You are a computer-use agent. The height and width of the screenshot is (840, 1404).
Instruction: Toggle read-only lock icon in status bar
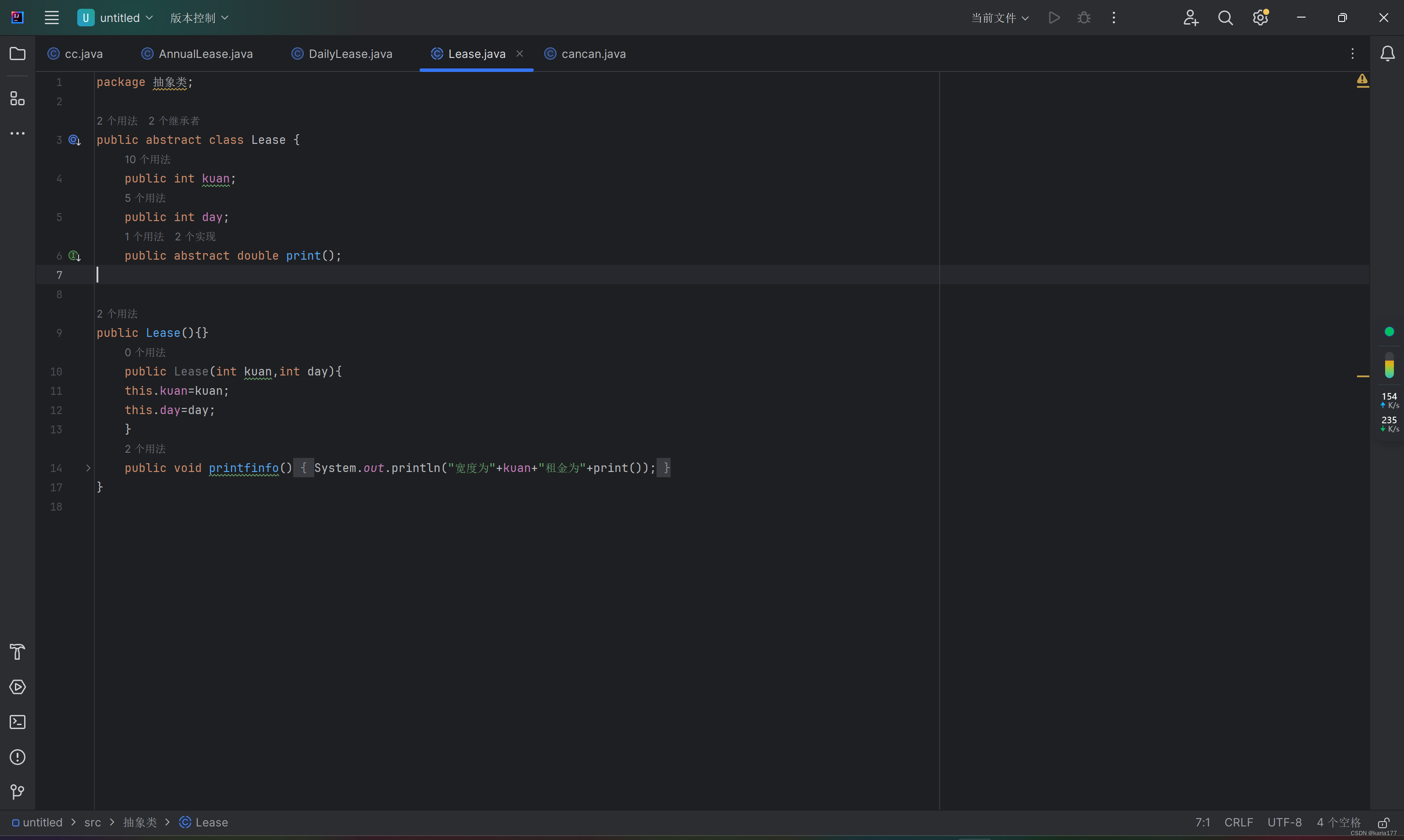[x=1384, y=822]
